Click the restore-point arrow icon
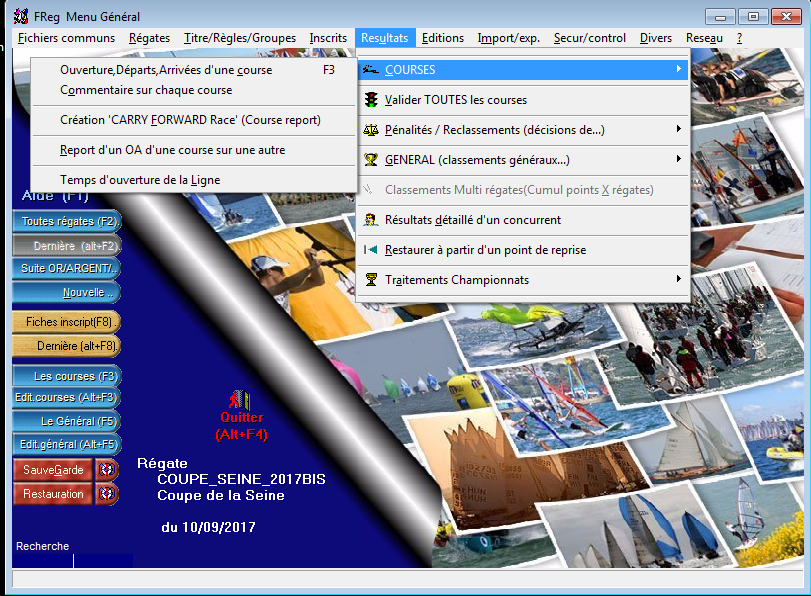This screenshot has width=811, height=596. tap(370, 250)
